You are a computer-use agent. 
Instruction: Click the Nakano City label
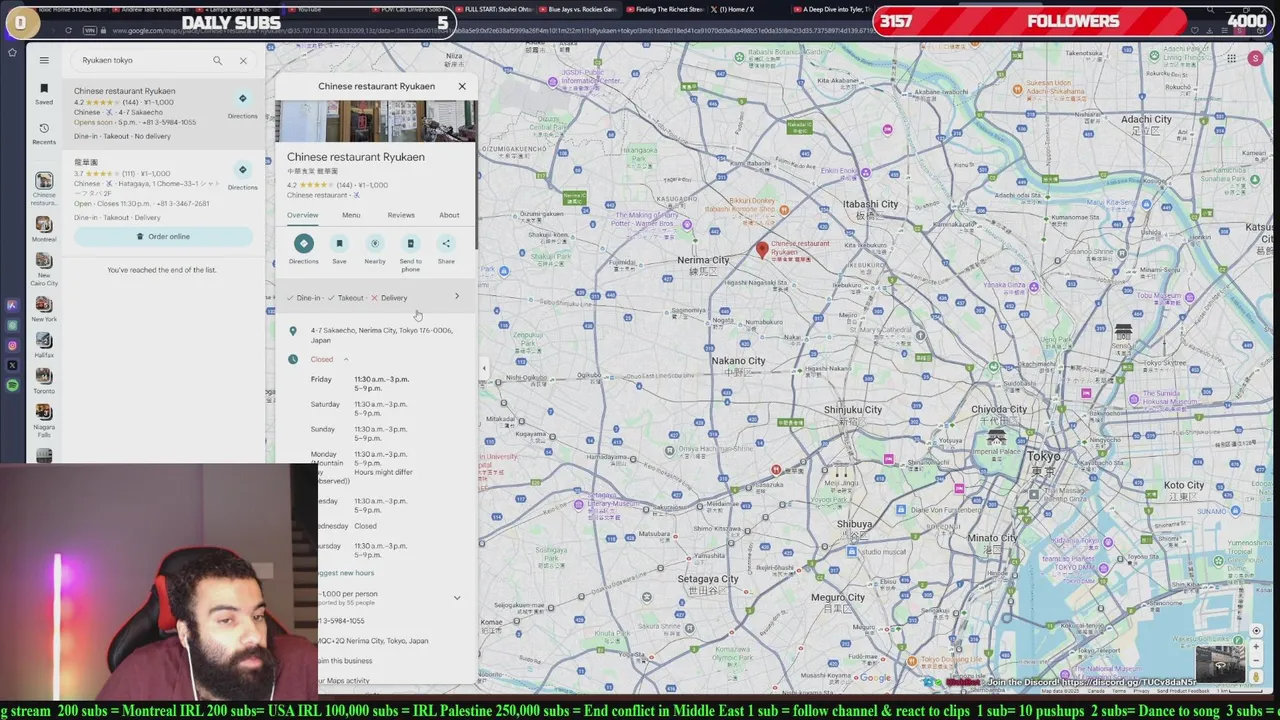[x=738, y=361]
